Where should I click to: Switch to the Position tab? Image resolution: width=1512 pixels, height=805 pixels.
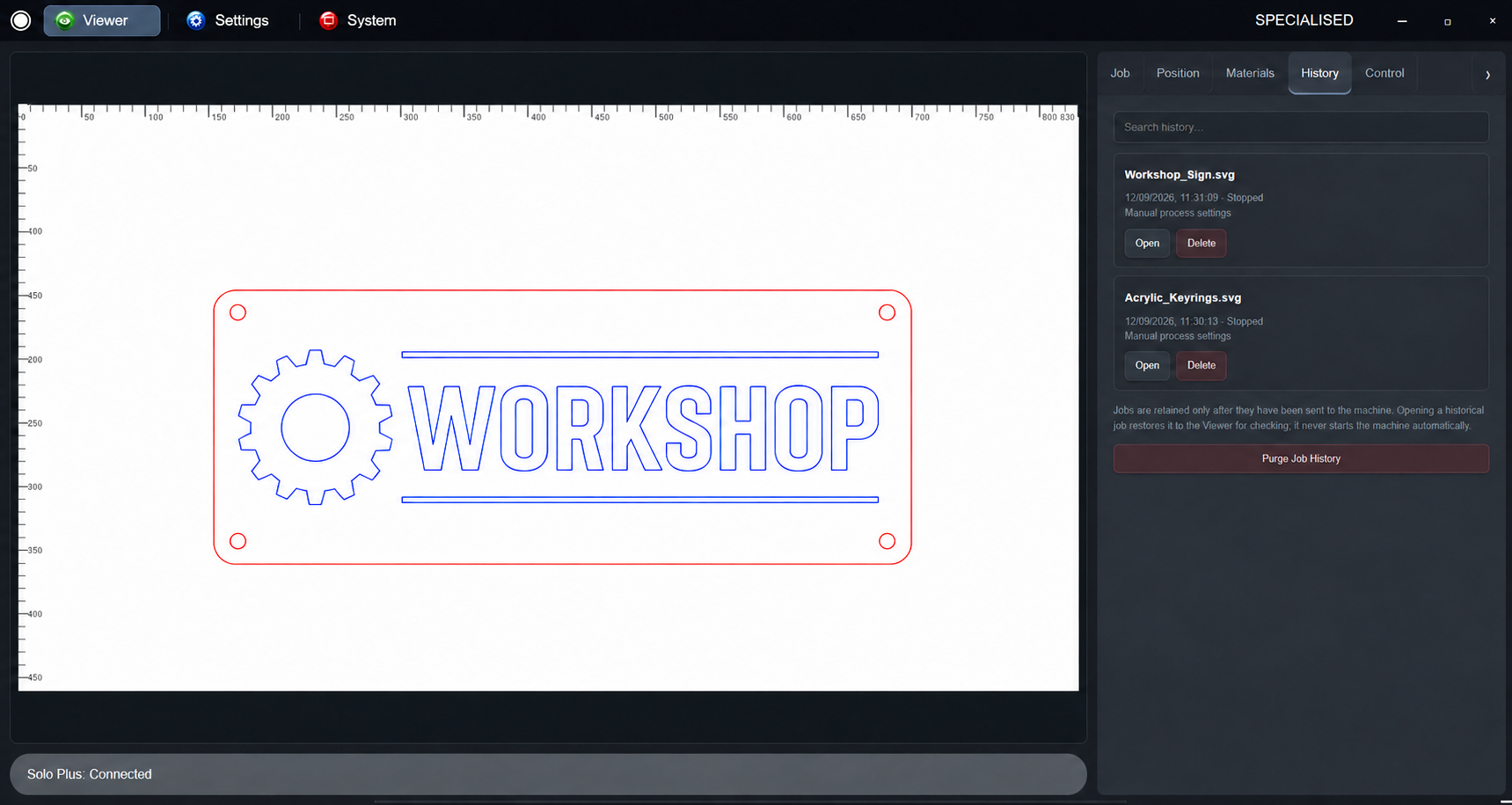pyautogui.click(x=1178, y=73)
